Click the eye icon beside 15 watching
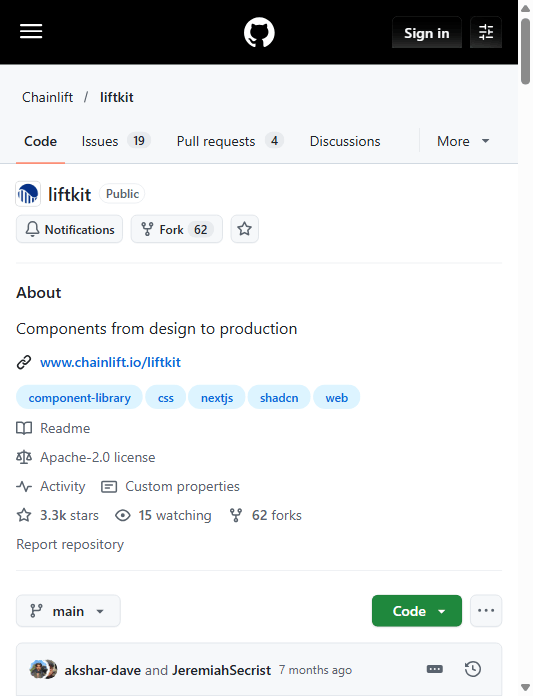 (x=122, y=515)
